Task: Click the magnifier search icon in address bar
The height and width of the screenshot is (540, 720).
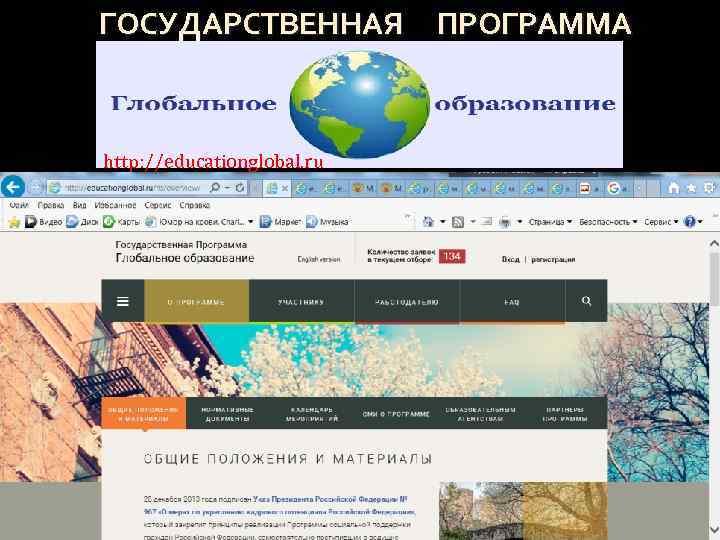Action: pyautogui.click(x=215, y=188)
